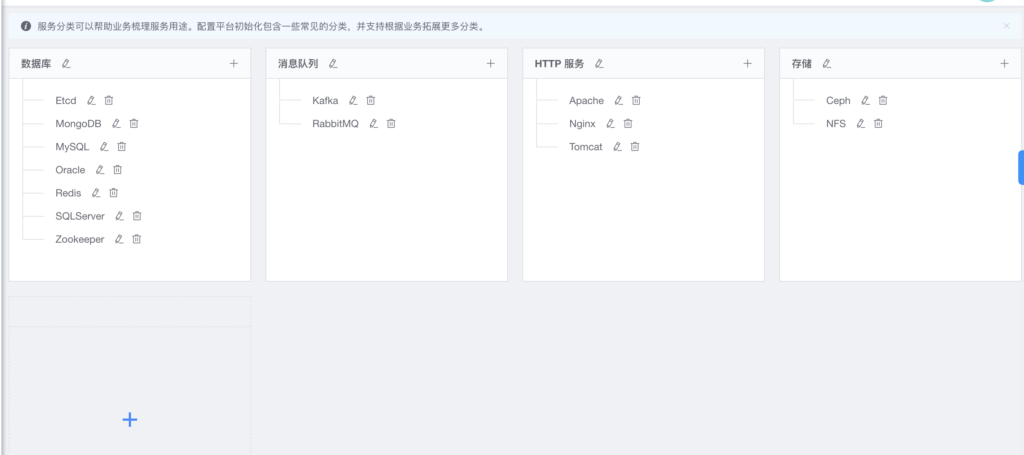Add a sub-category under 数据库
The image size is (1024, 455).
point(234,64)
